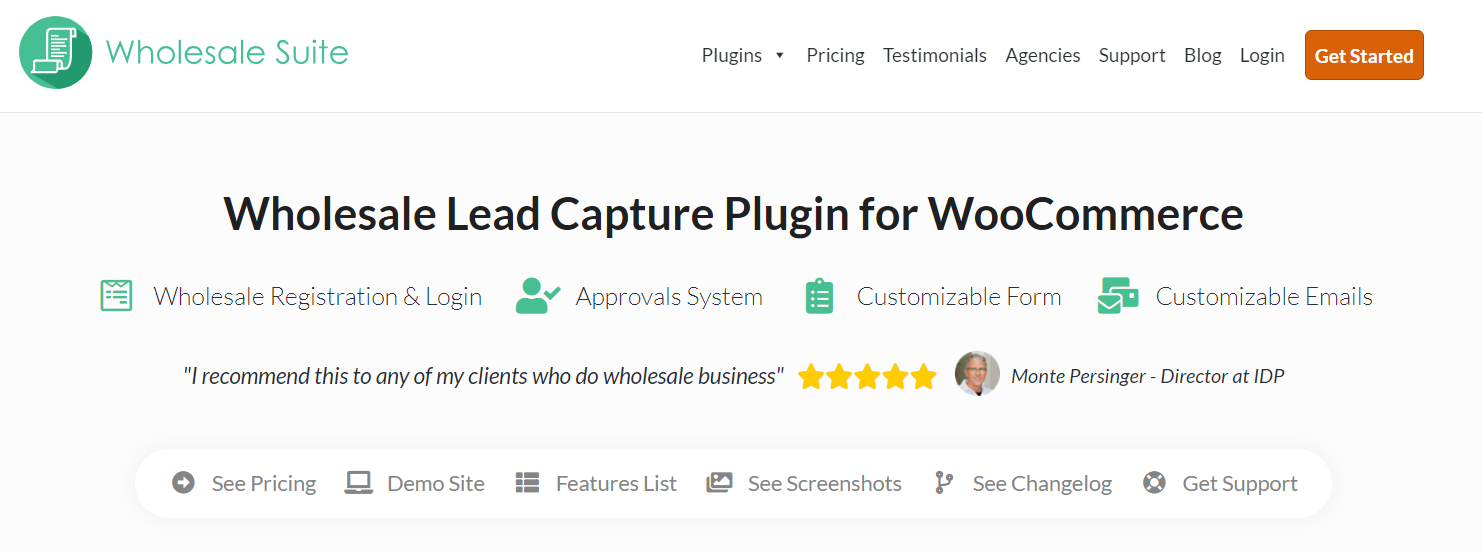
Task: Click the Wholesale Suite logo icon
Action: coord(55,52)
